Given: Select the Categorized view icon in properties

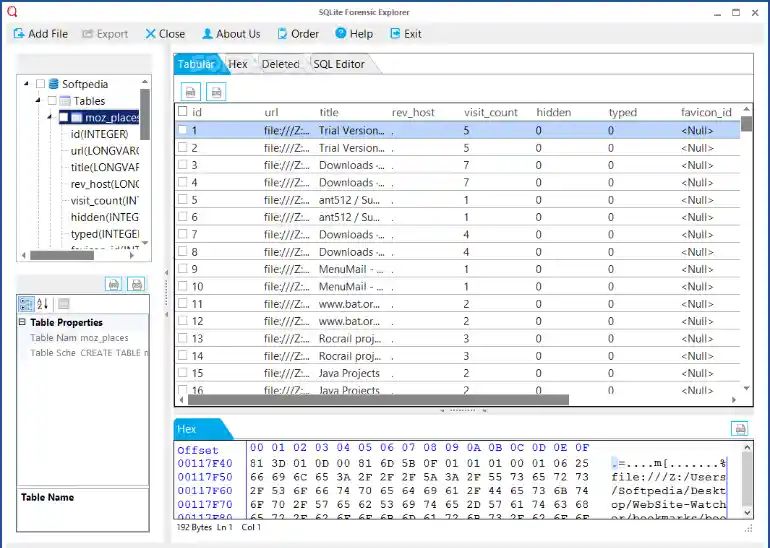Looking at the screenshot, I should coord(26,304).
